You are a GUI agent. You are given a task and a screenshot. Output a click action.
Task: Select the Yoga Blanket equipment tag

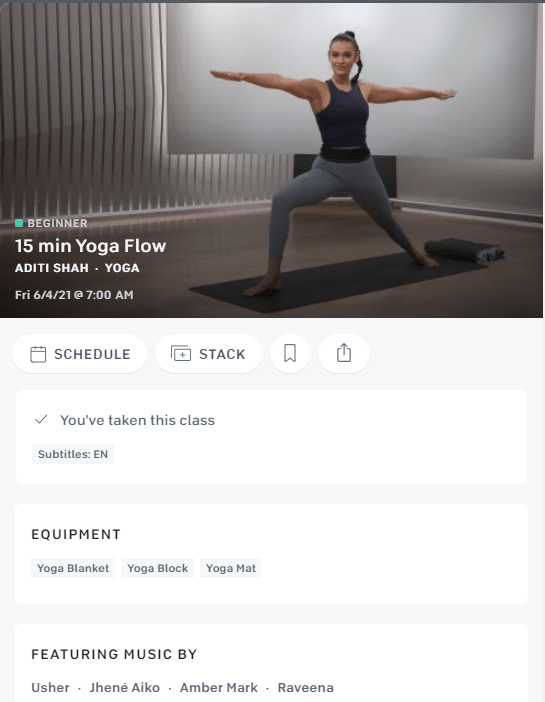tap(73, 568)
